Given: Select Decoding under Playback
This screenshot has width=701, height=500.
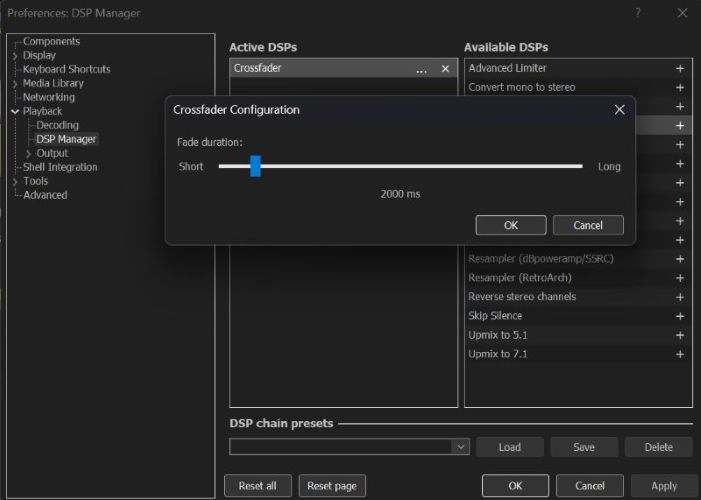Looking at the screenshot, I should pos(57,125).
